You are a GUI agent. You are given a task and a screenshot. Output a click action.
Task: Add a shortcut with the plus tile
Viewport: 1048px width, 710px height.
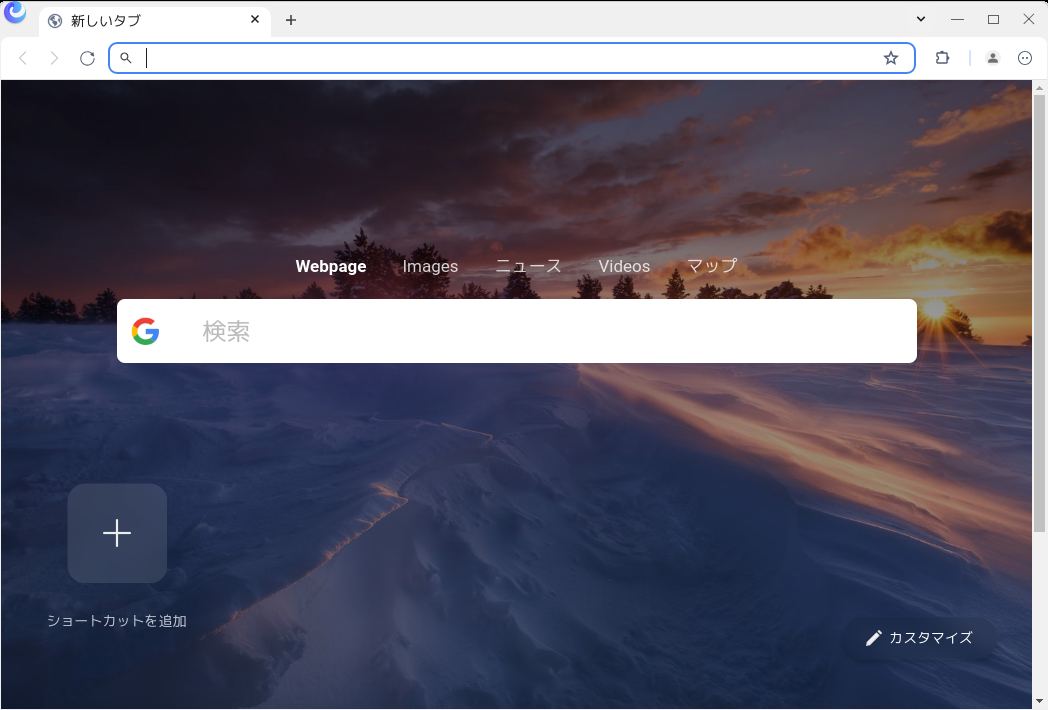(x=117, y=533)
